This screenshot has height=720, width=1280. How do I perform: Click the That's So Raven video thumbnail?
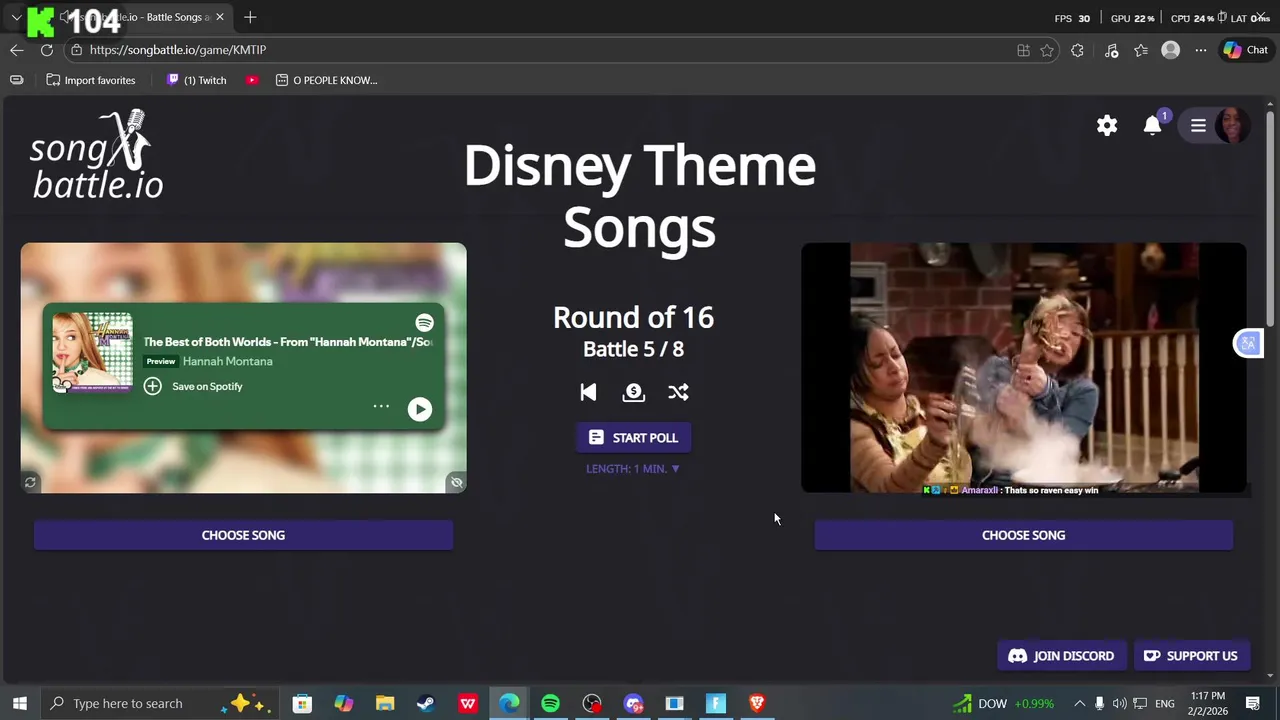1023,368
